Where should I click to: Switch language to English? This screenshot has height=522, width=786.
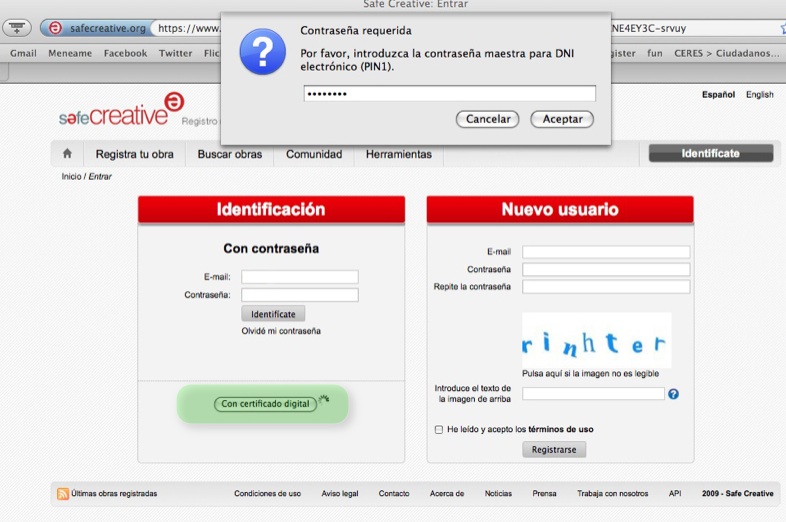click(x=759, y=95)
